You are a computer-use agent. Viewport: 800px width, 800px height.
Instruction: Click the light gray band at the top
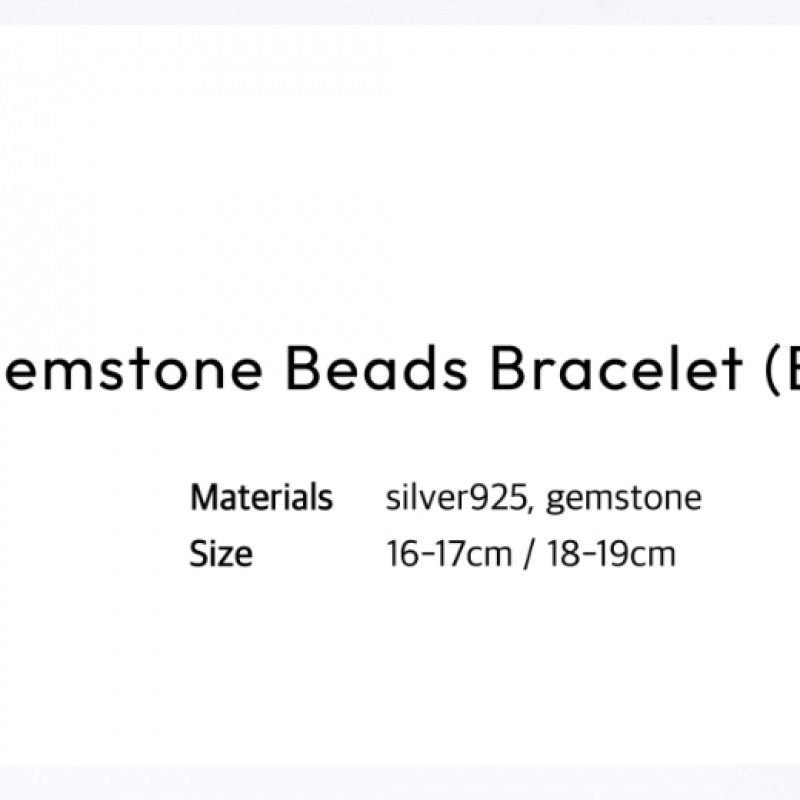[x=400, y=11]
